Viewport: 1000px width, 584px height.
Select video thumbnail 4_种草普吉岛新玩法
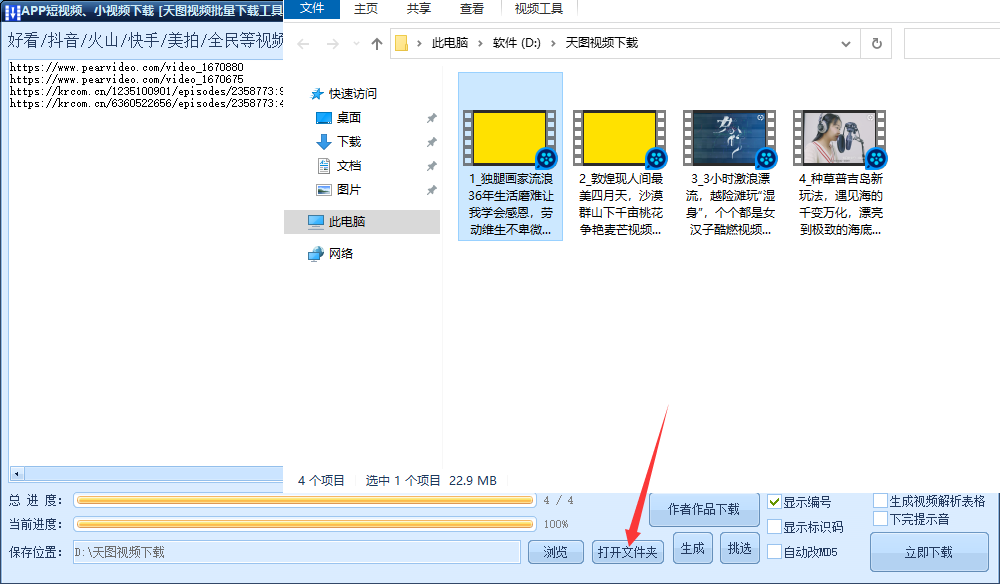[x=840, y=138]
